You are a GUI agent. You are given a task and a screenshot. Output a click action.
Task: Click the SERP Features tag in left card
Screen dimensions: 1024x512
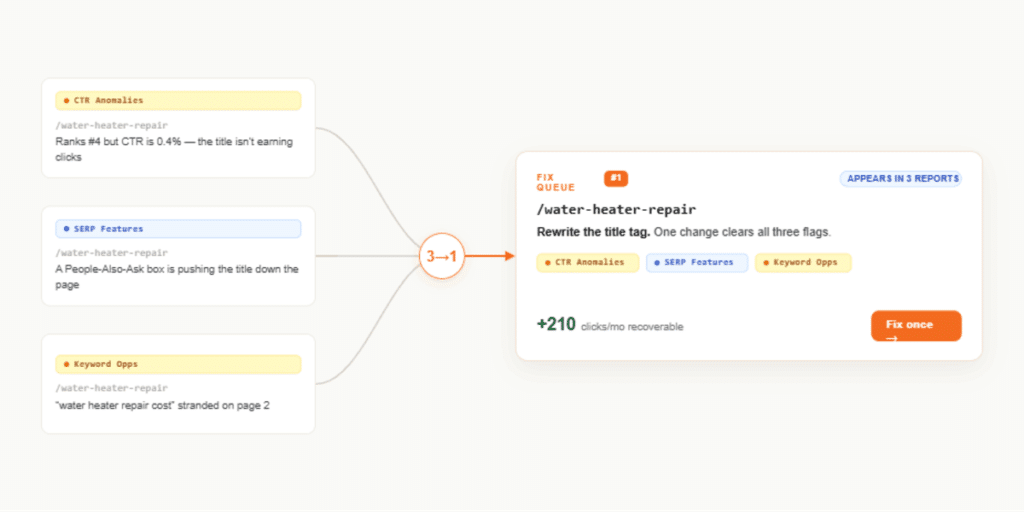coord(178,229)
